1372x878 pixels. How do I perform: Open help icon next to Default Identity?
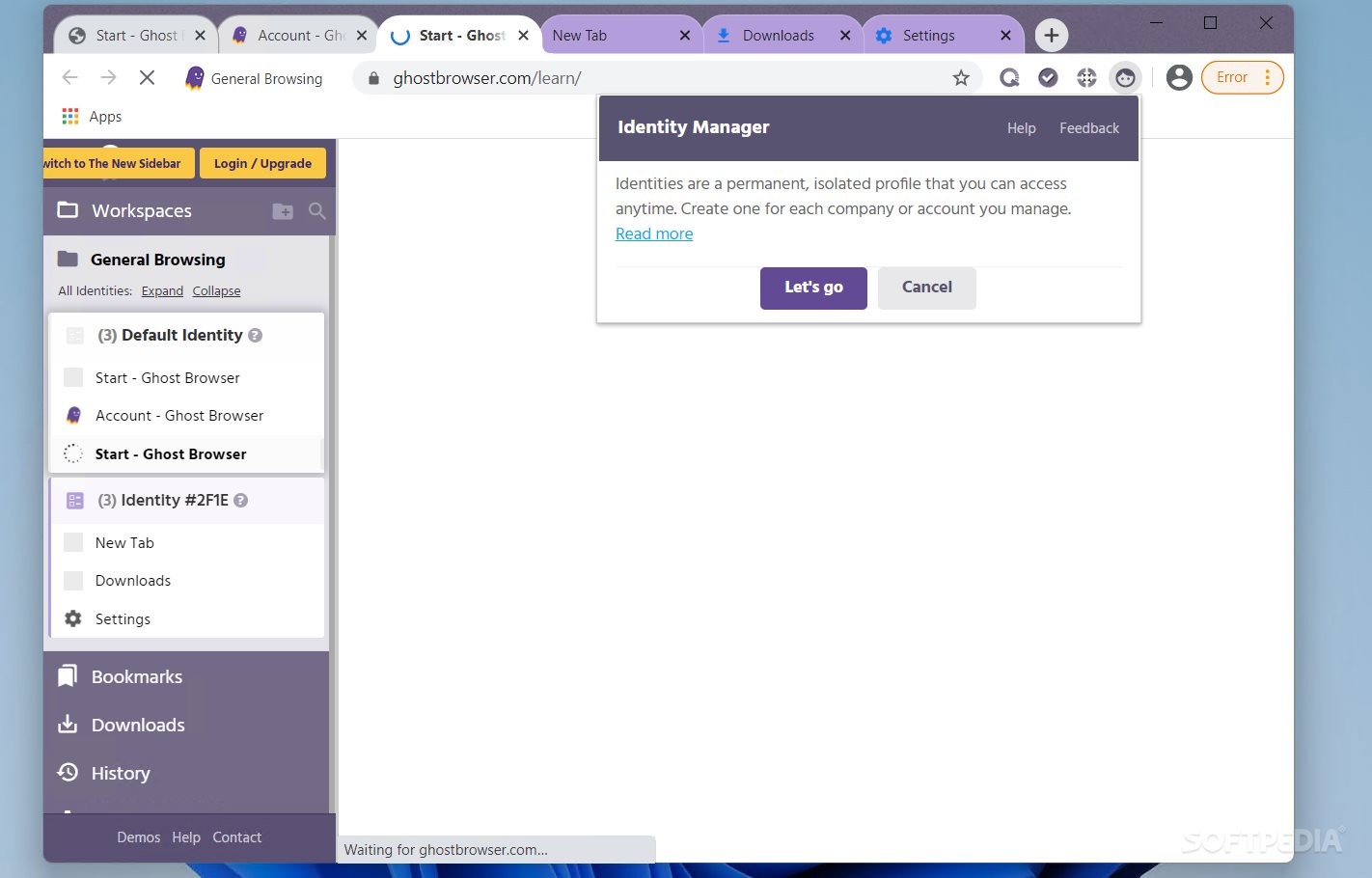tap(256, 336)
